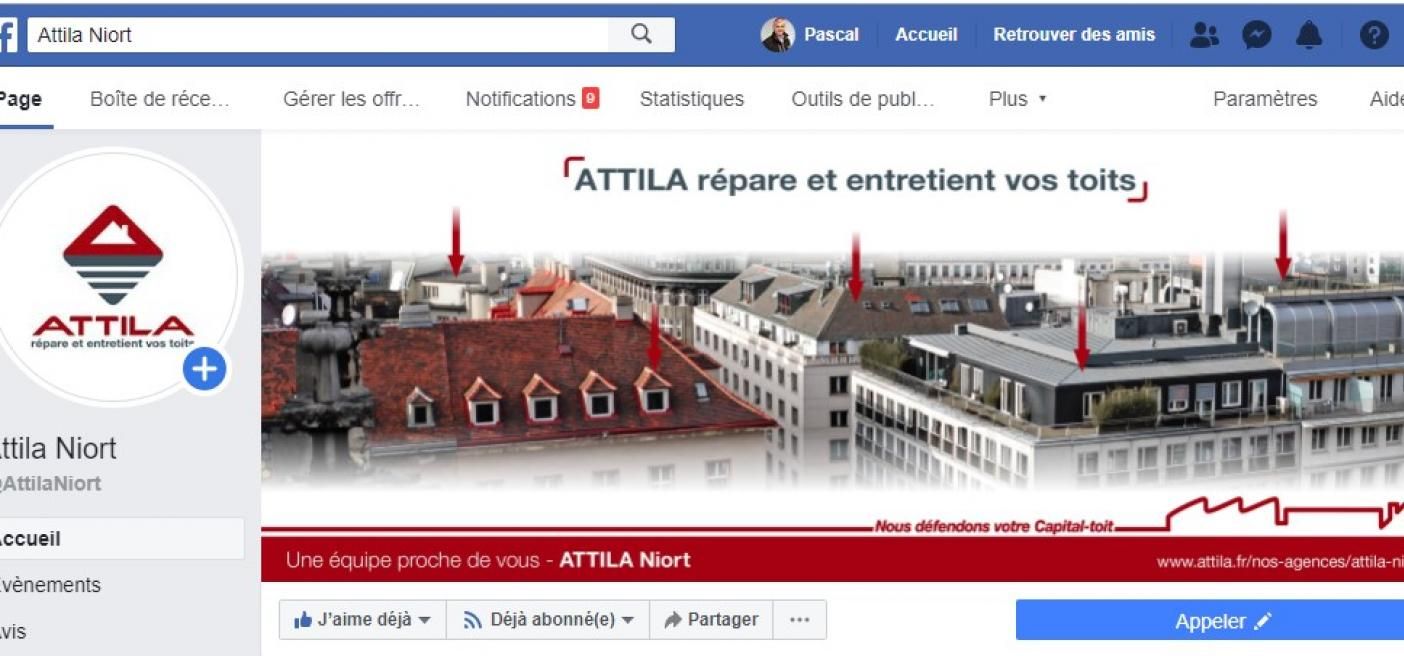Open the three dots more menu
Viewport: 1404px width, 656px height.
pyautogui.click(x=799, y=620)
